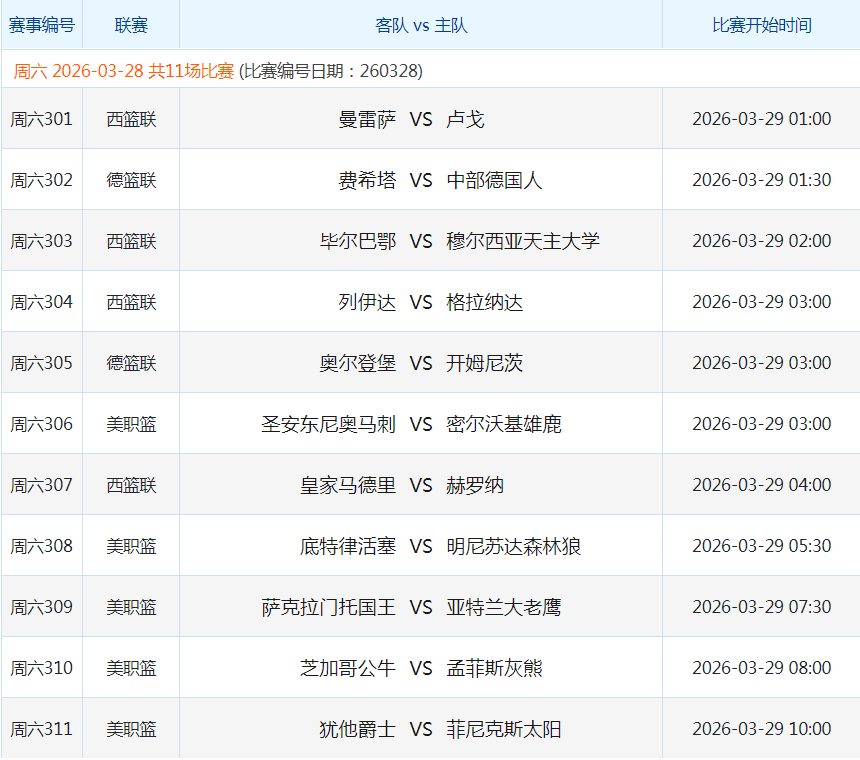The image size is (860, 760).
Task: Click home team 菲尼克斯太阳
Action: [x=504, y=729]
